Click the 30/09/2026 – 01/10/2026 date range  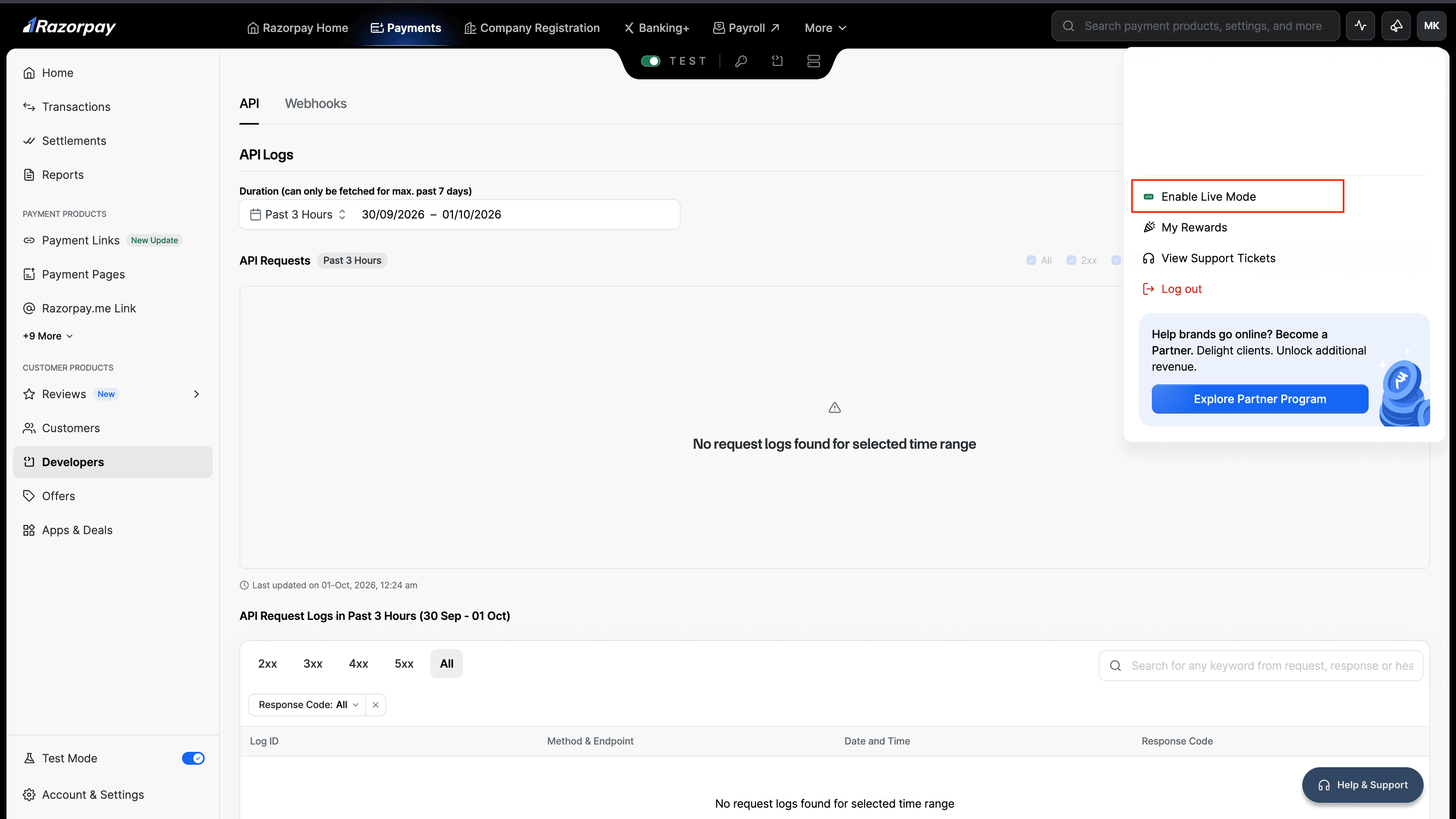(x=431, y=214)
